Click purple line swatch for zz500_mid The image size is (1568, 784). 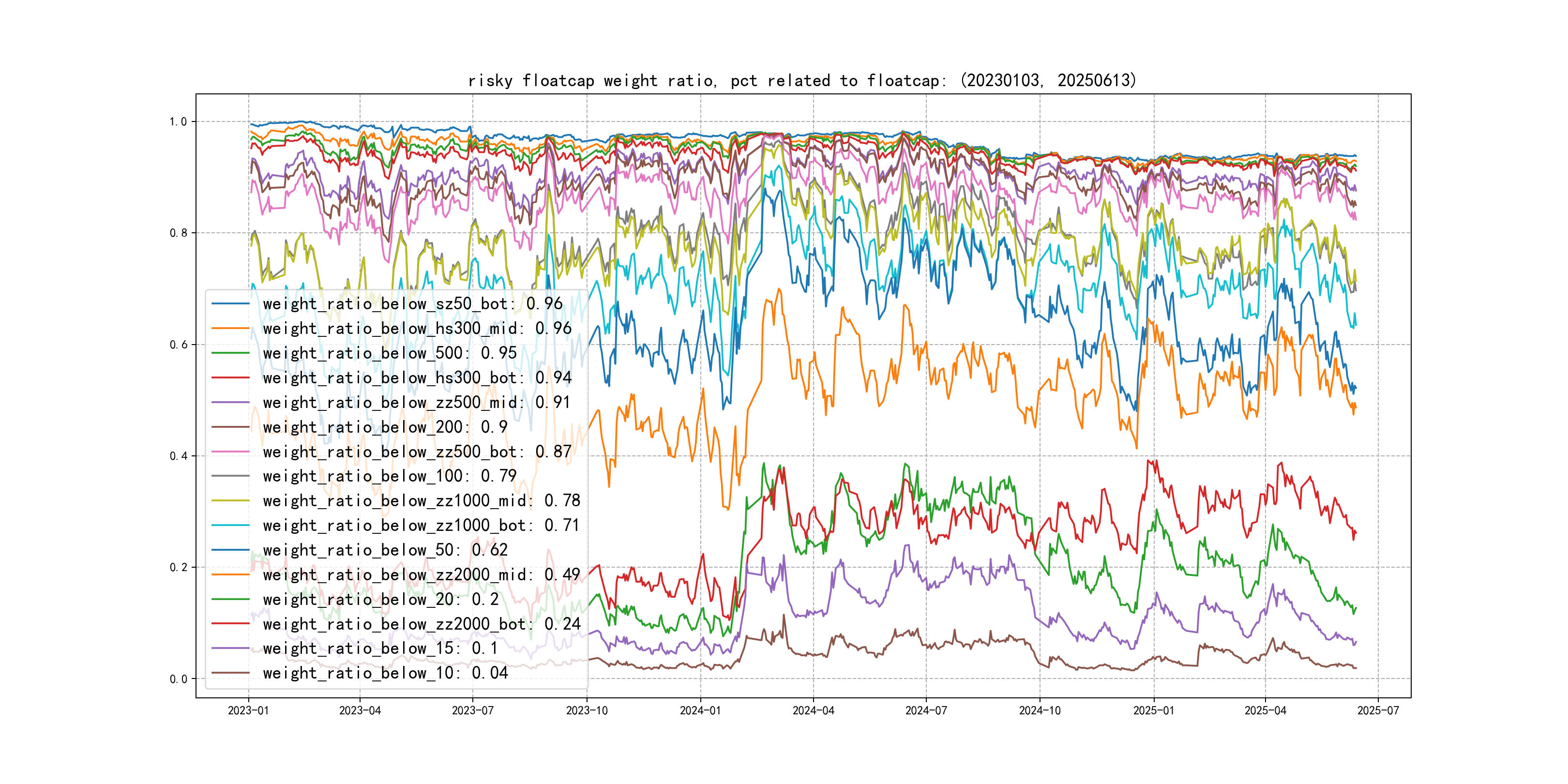click(231, 402)
